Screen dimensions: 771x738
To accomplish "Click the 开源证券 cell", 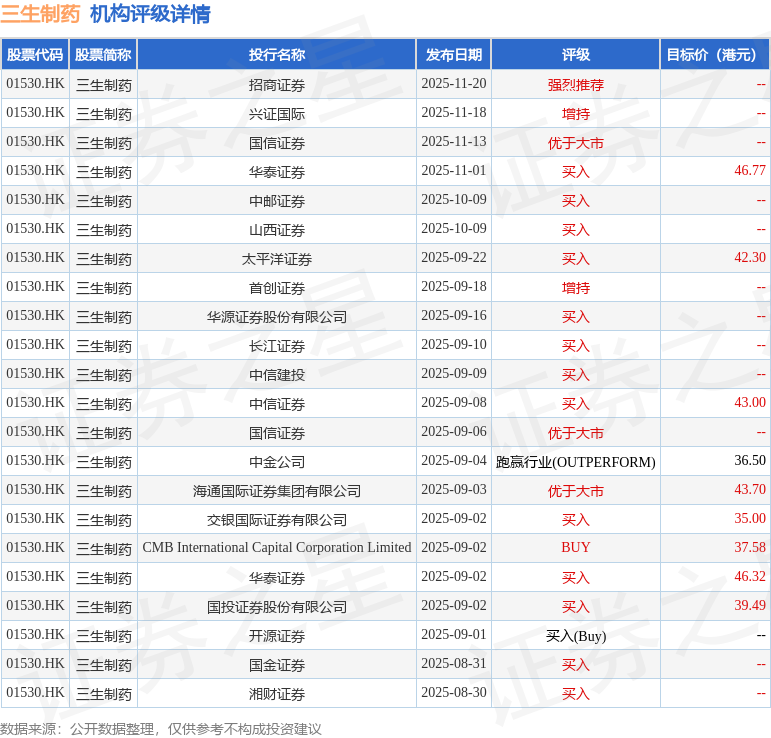I will [277, 636].
